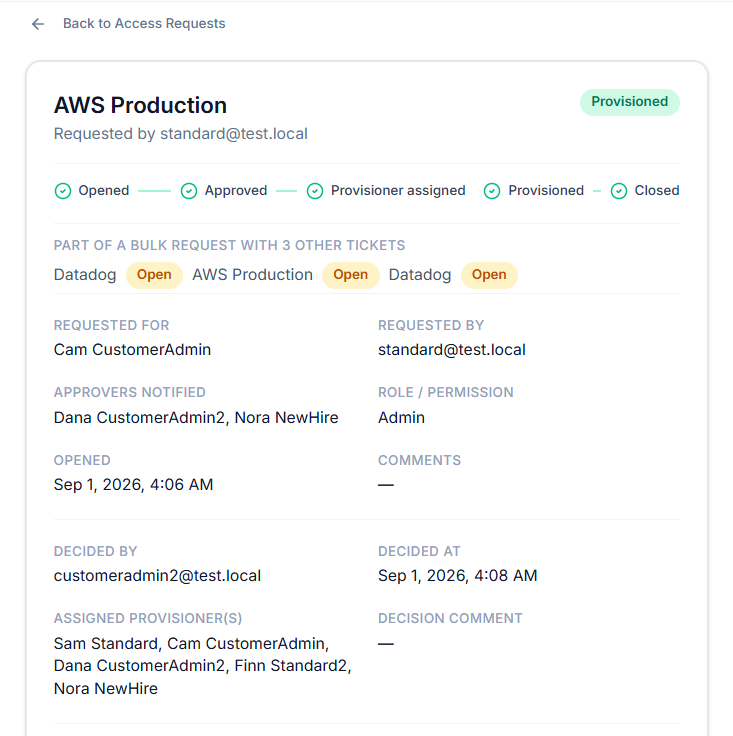Go back to Access Requests
Image resolution: width=733 pixels, height=736 pixels.
144,23
